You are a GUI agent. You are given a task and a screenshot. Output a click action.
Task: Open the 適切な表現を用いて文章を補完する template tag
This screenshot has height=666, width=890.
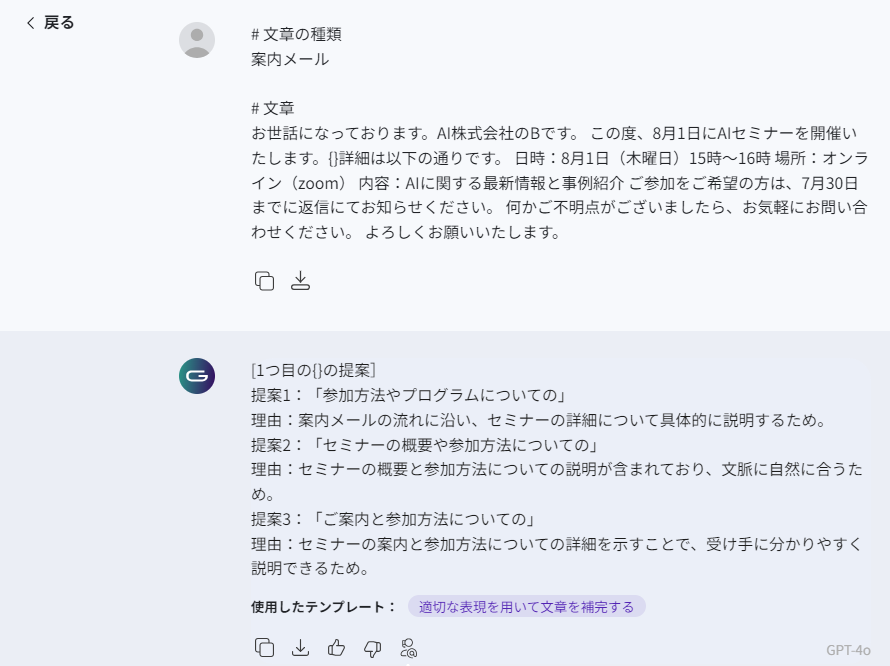(x=526, y=606)
